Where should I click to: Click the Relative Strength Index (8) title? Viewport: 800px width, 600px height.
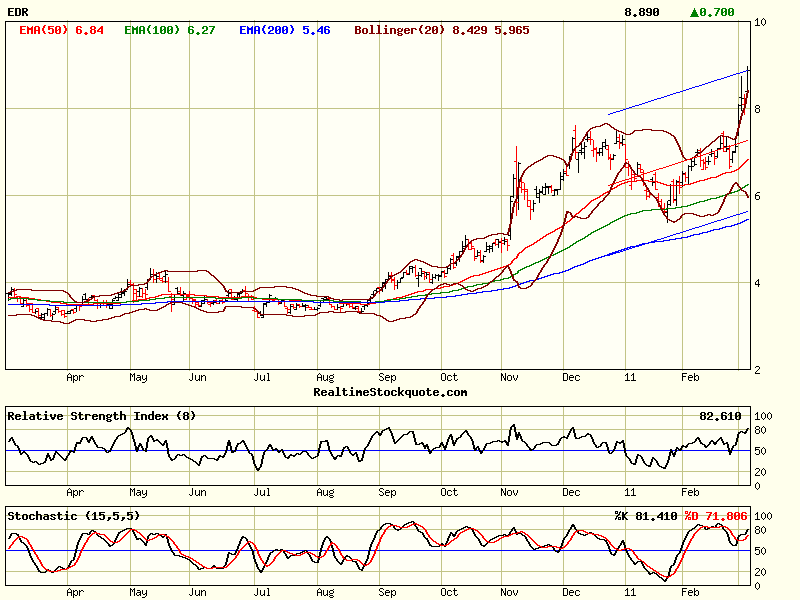(102, 416)
